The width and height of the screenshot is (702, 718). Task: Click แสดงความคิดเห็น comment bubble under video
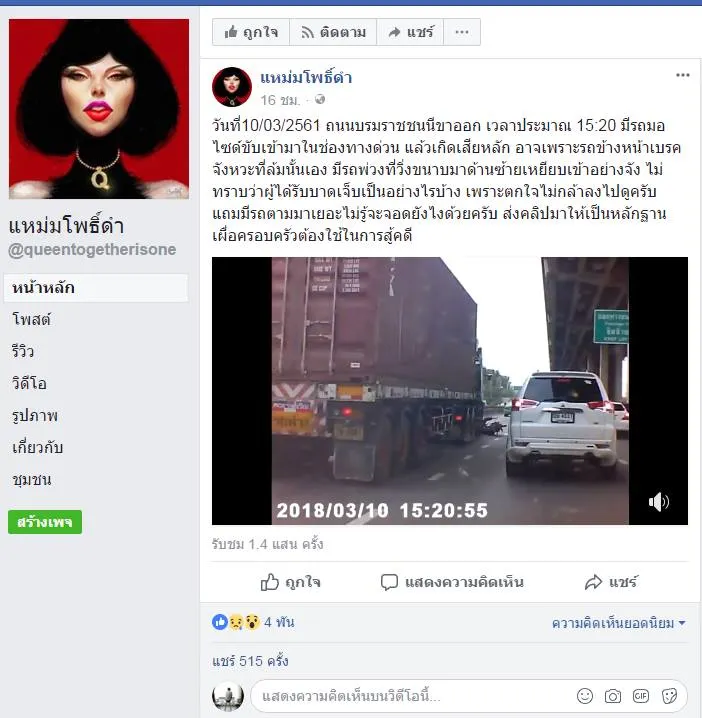(x=452, y=582)
